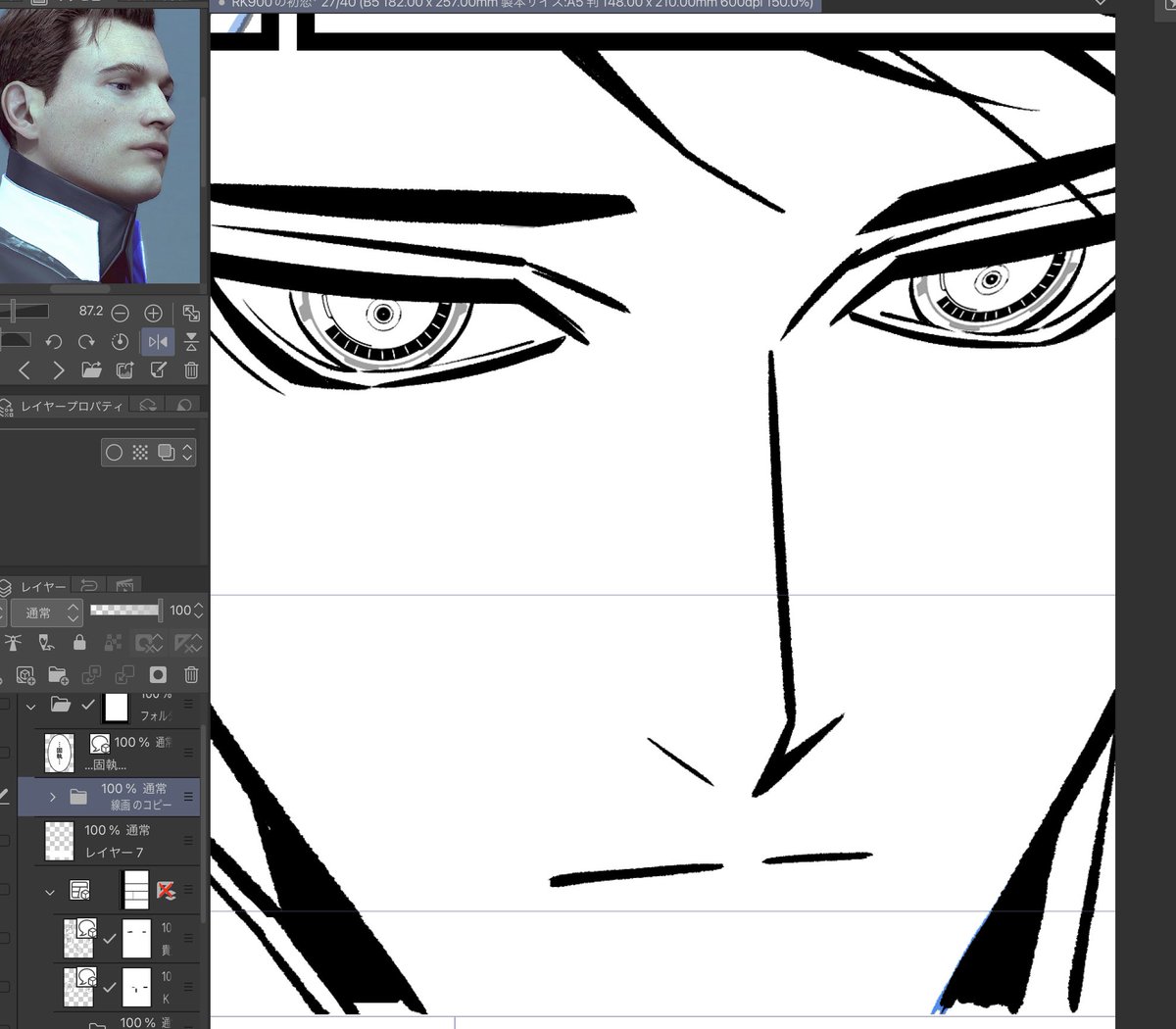Click レイヤー7 transparent thumbnail

coord(60,841)
